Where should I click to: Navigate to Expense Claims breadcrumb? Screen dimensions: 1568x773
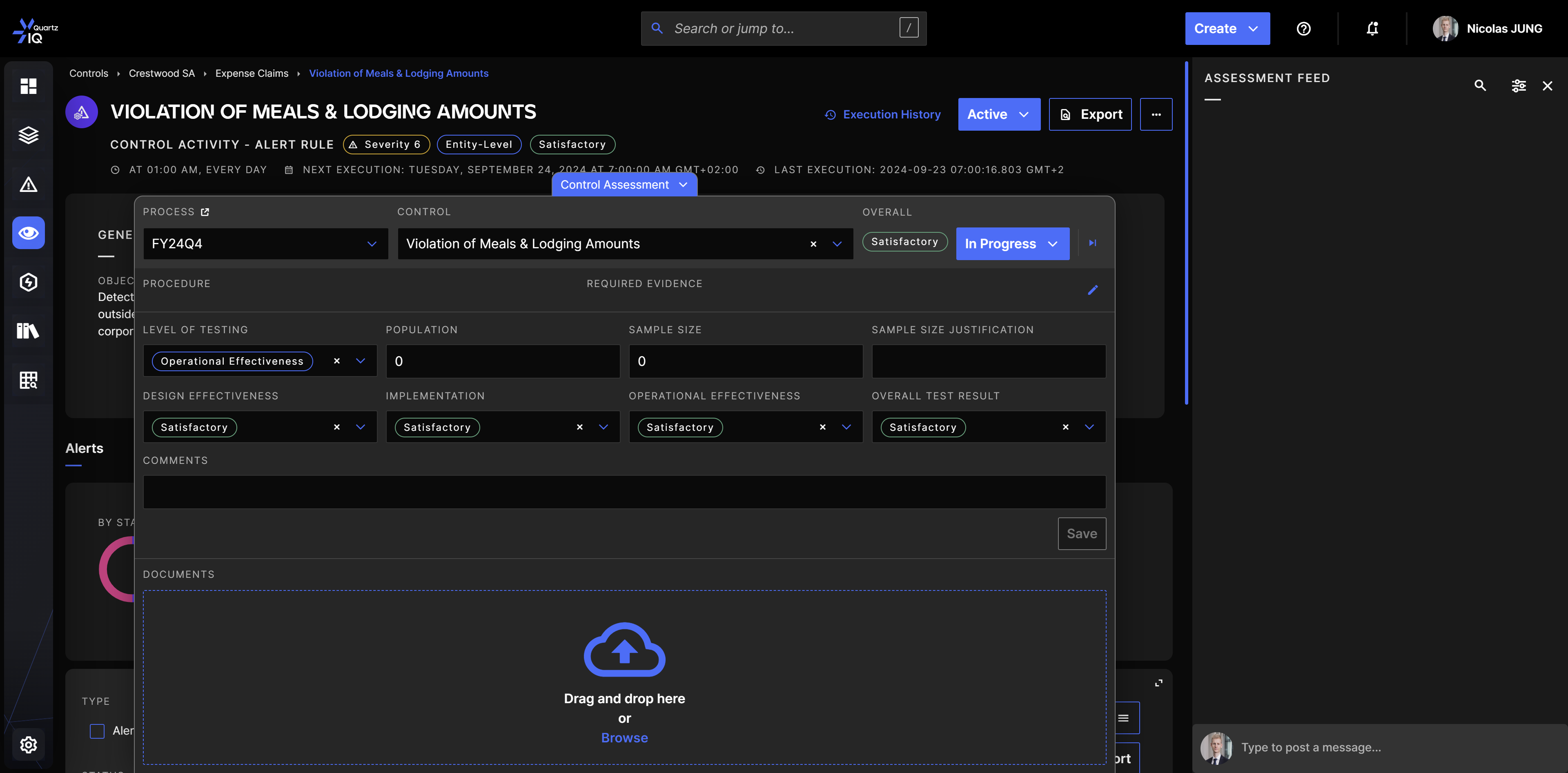pyautogui.click(x=252, y=73)
